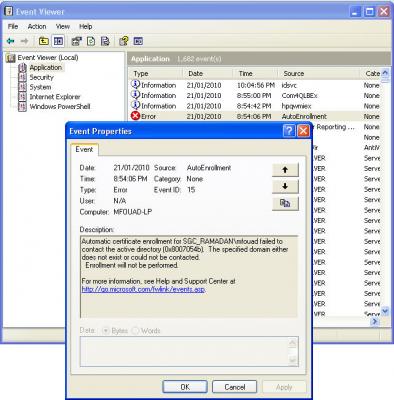Click the OK button
Image resolution: width=394 pixels, height=400 pixels.
185,387
